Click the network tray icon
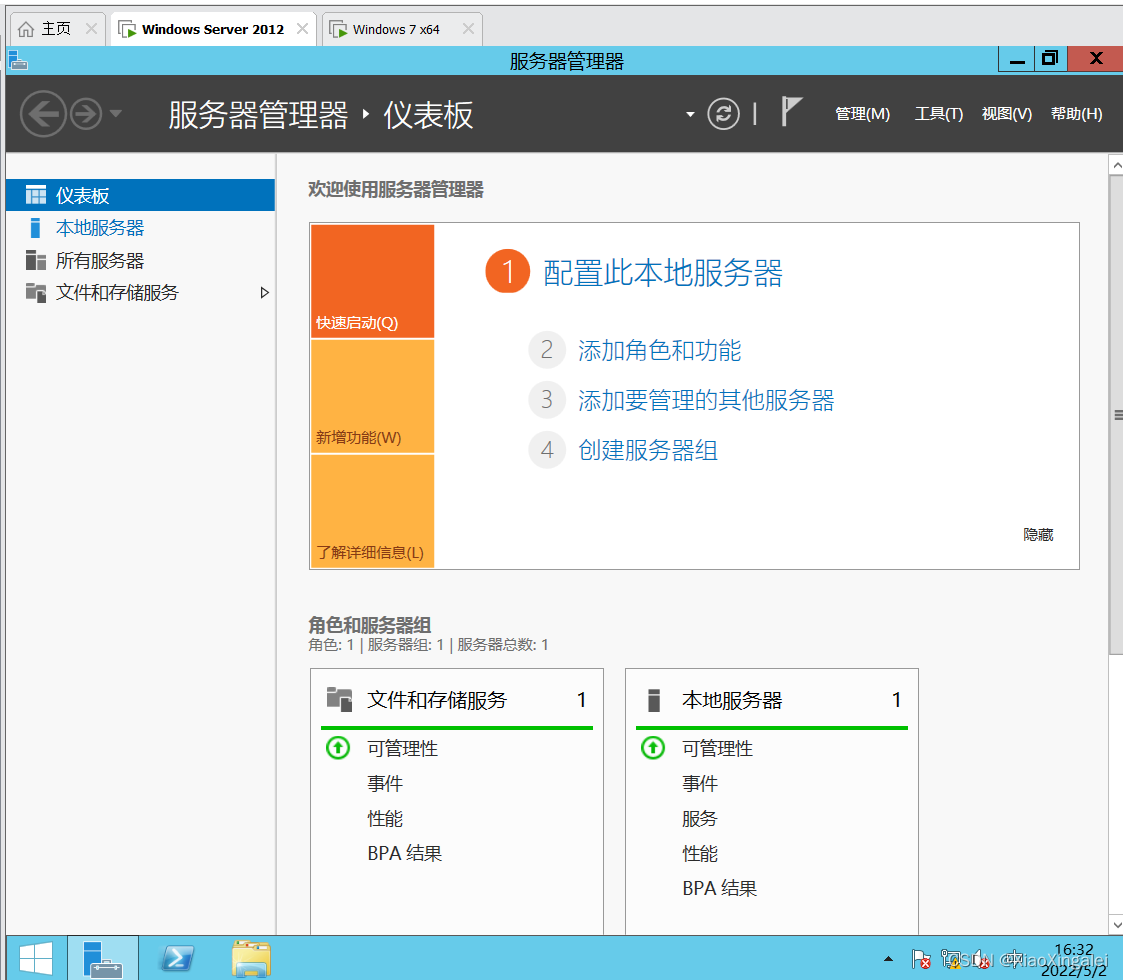Image resolution: width=1123 pixels, height=980 pixels. pos(951,959)
